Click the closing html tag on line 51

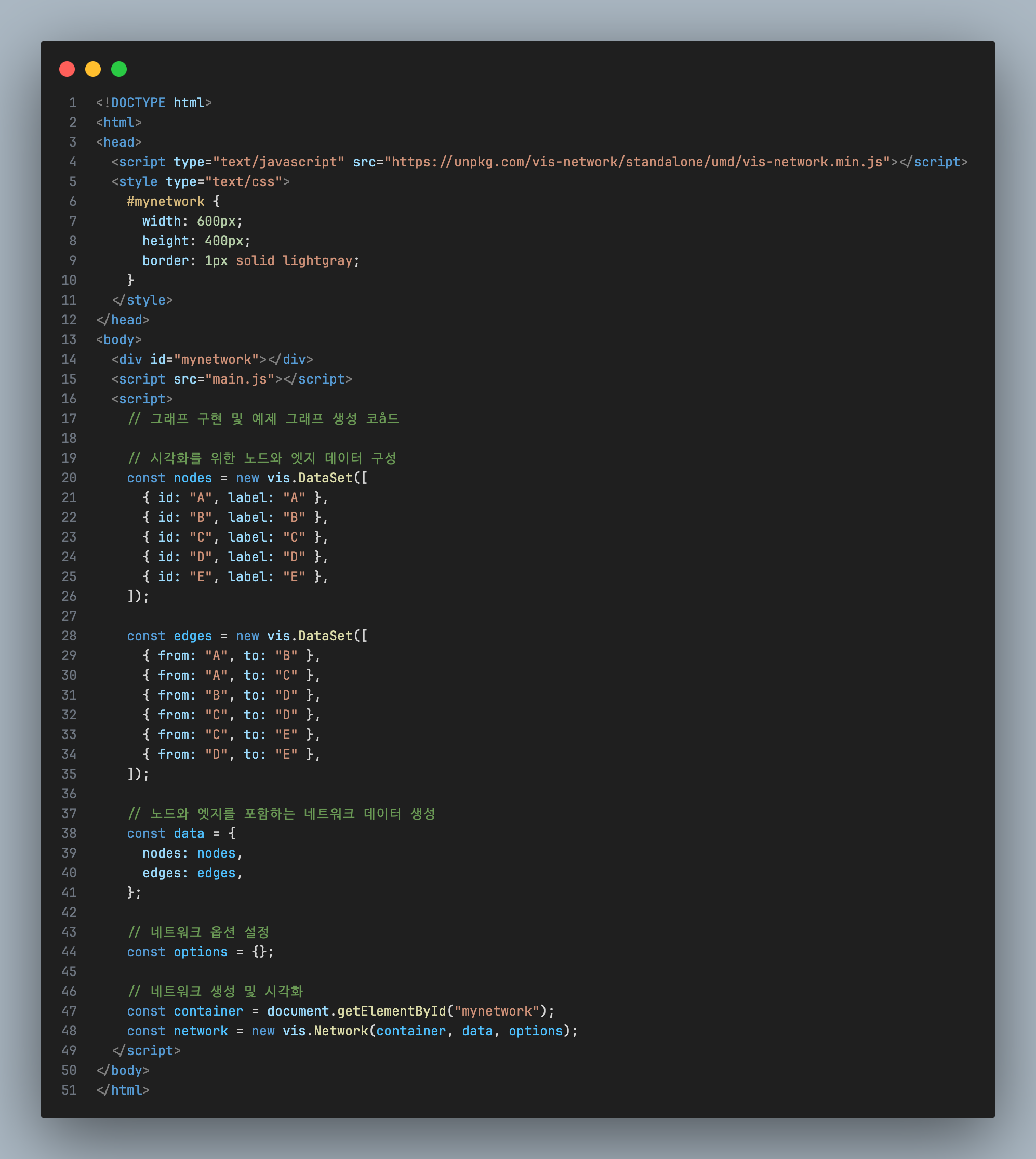click(x=123, y=1091)
